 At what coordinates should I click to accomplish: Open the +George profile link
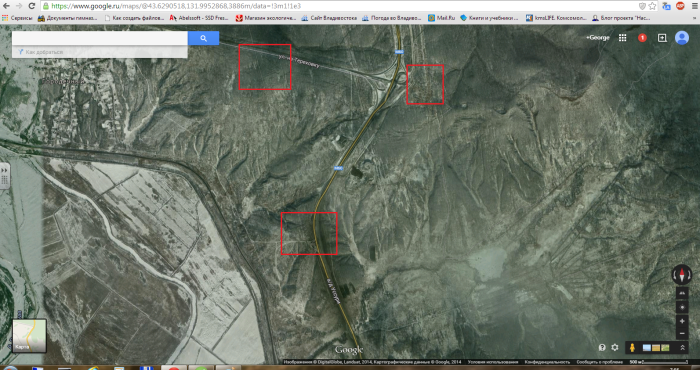coord(598,38)
